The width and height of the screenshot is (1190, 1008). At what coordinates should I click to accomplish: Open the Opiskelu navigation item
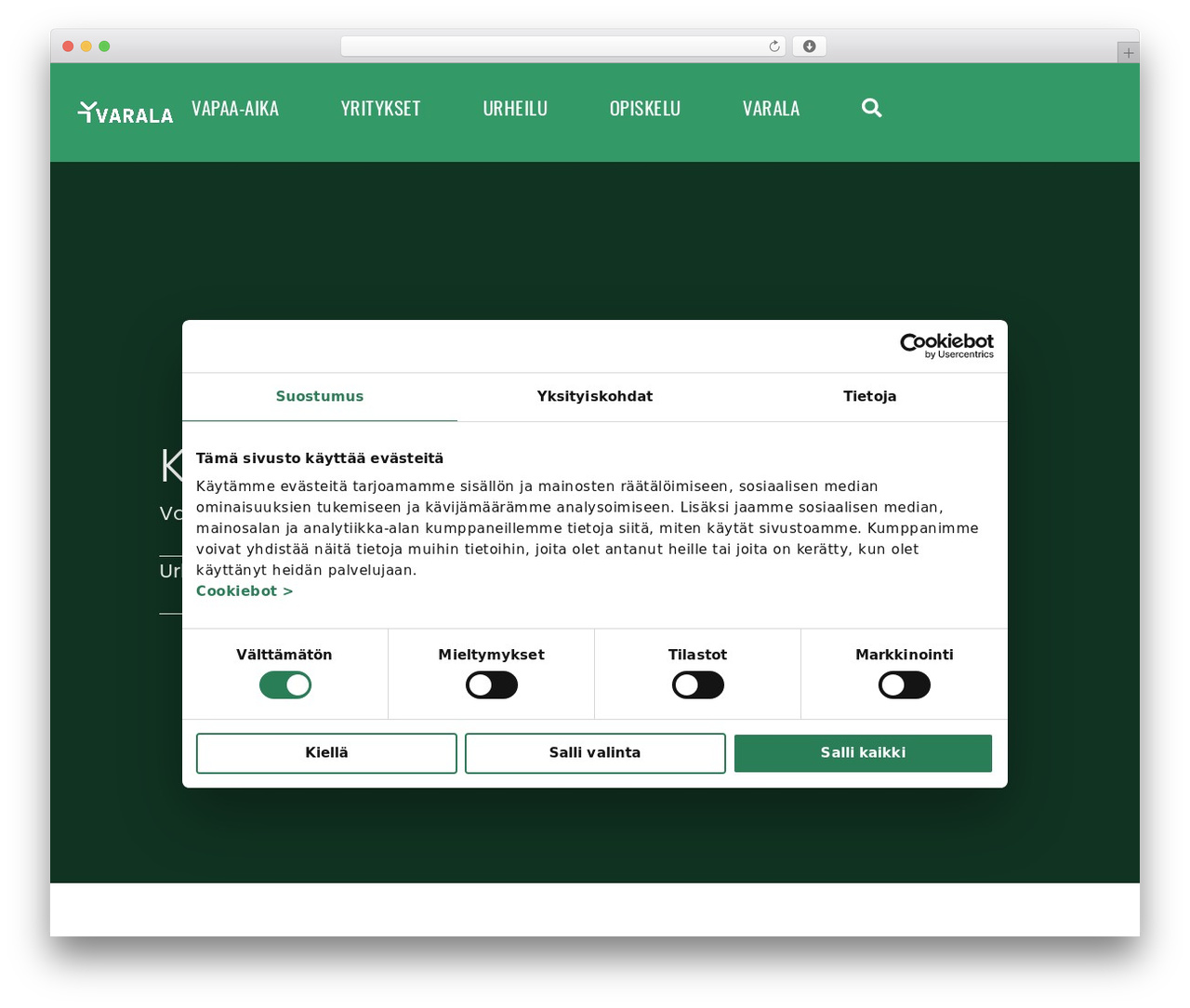(645, 109)
